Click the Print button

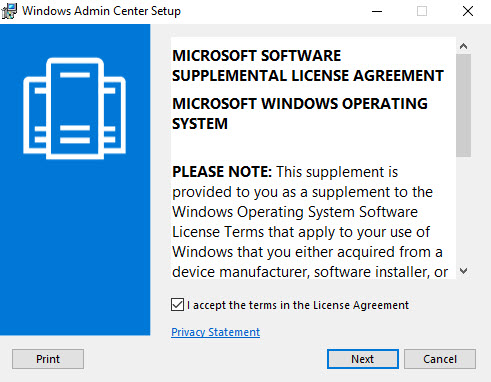pos(48,359)
